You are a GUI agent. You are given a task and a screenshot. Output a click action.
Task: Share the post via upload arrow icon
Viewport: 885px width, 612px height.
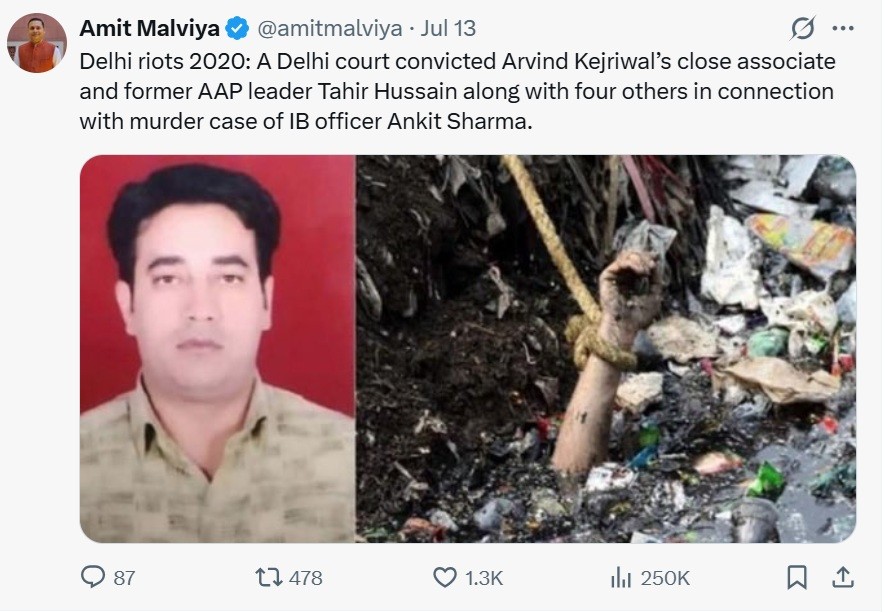tap(843, 578)
